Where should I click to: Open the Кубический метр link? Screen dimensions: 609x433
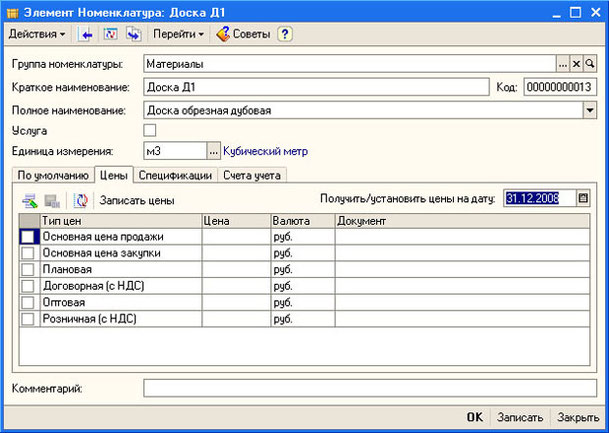click(x=266, y=152)
